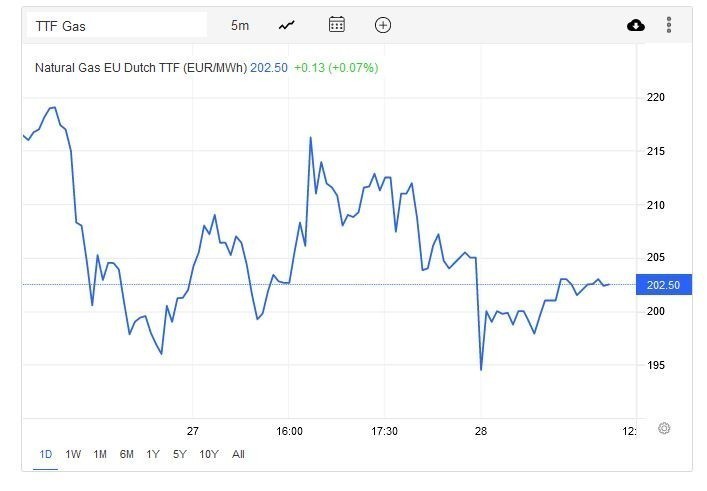Viewport: 707px width, 491px height.
Task: Show All historical data range
Action: 238,454
